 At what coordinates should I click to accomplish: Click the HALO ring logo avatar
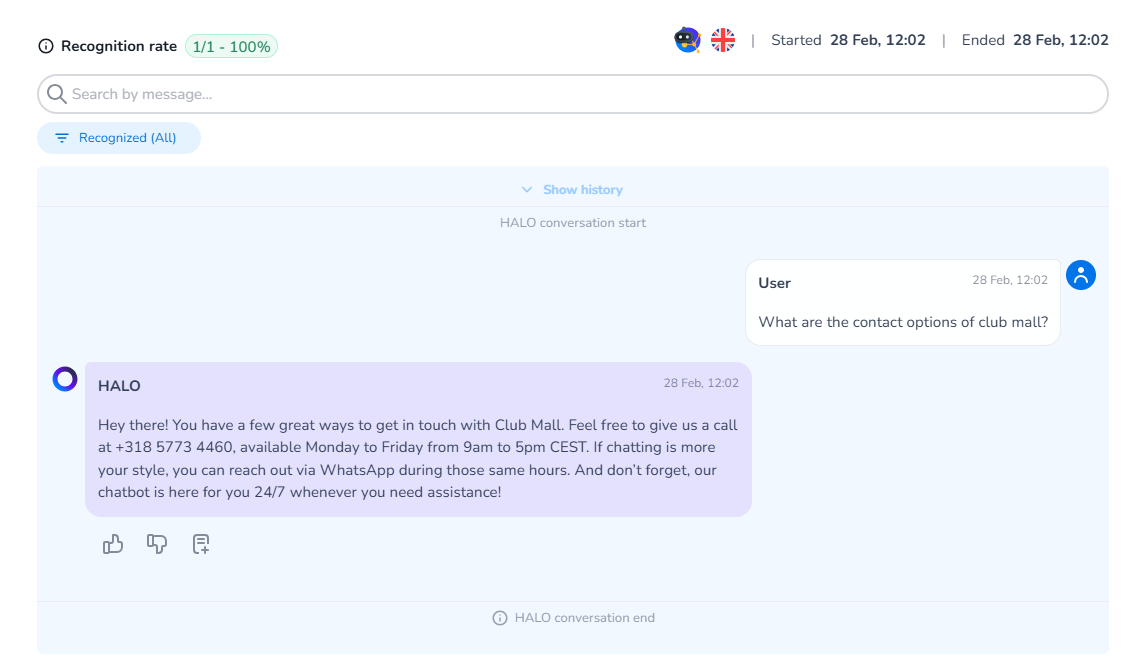[65, 379]
